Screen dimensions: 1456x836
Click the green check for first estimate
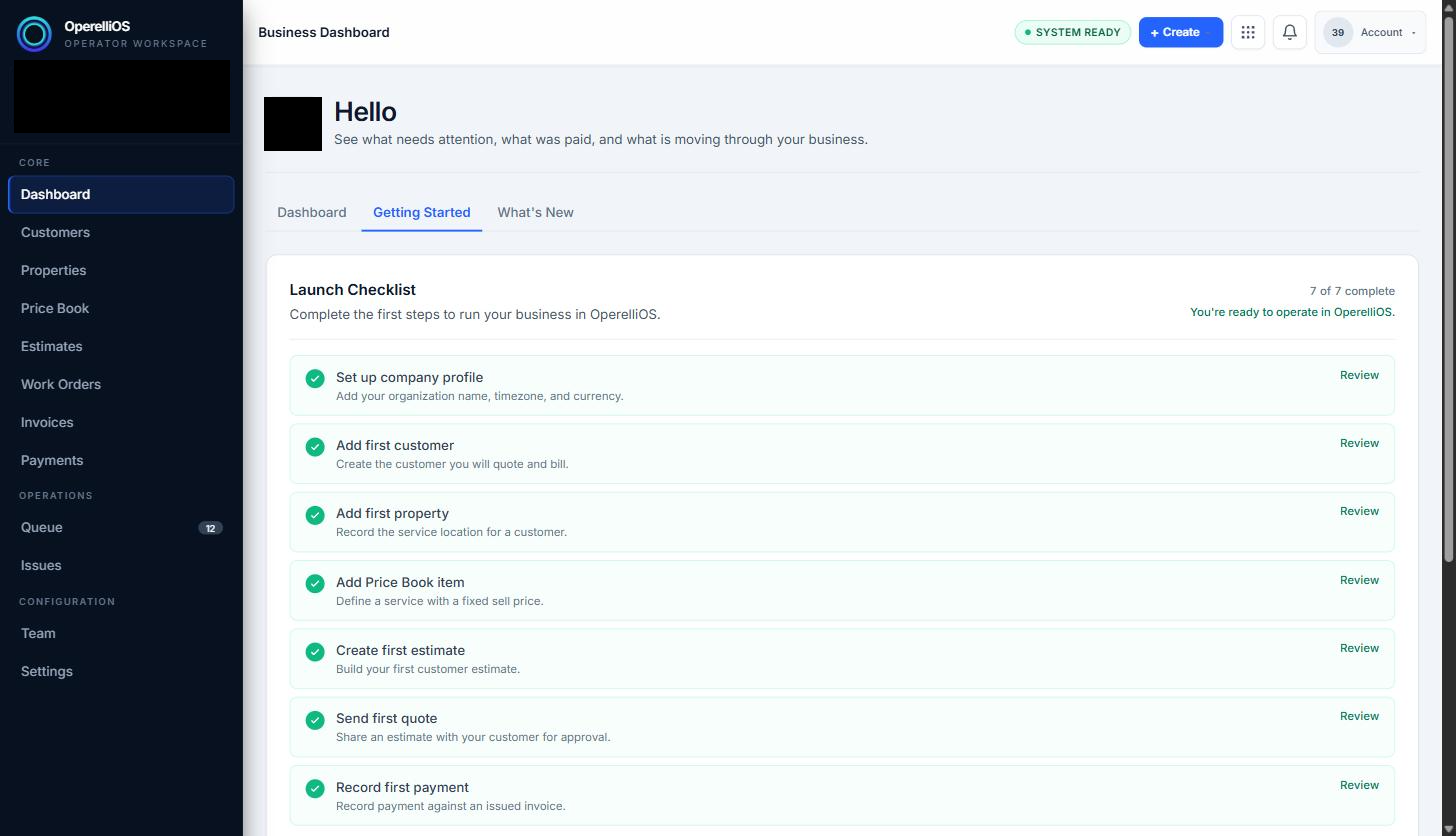(315, 651)
